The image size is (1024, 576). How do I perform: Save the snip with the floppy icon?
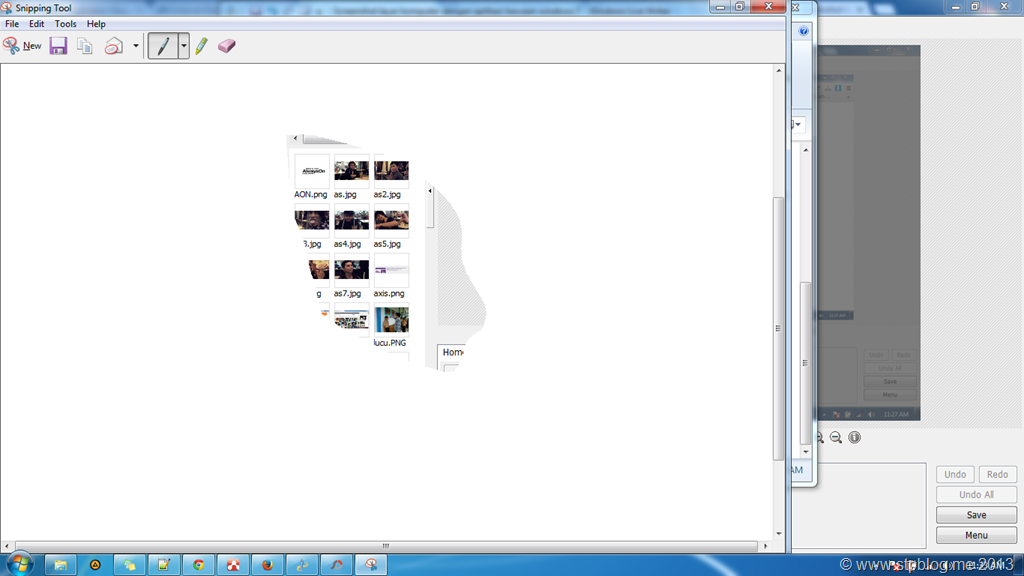[x=58, y=46]
